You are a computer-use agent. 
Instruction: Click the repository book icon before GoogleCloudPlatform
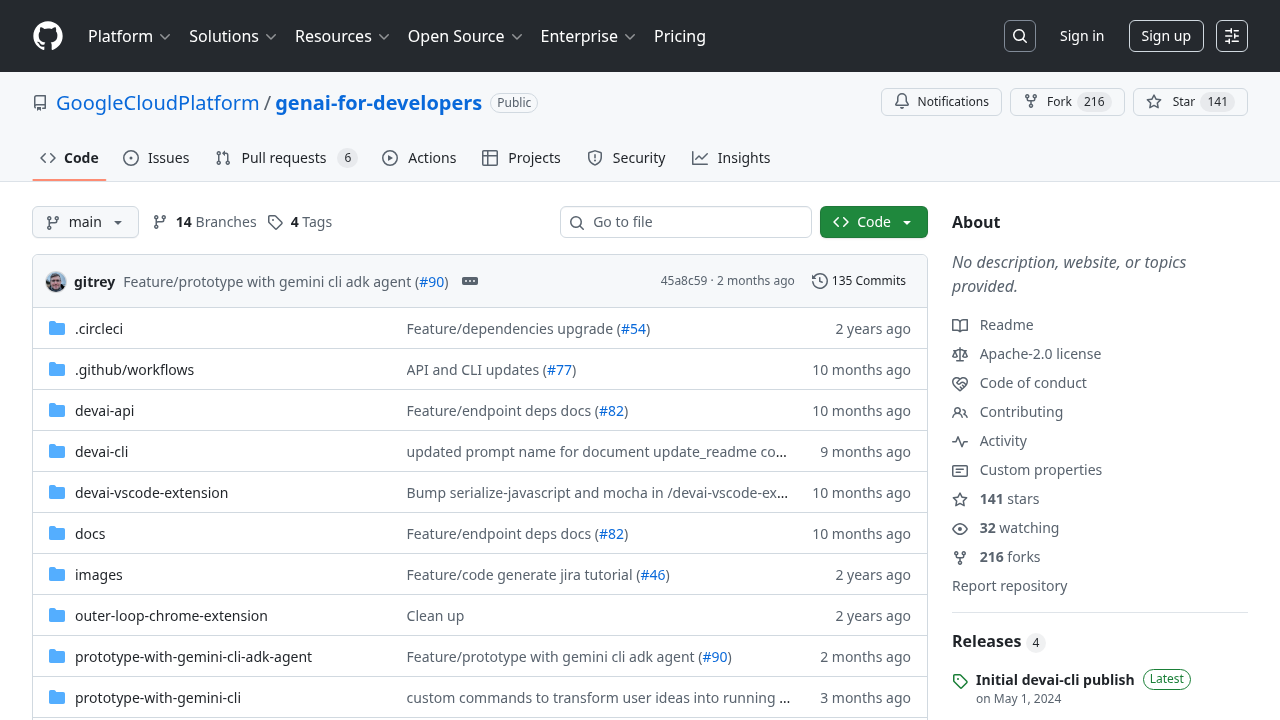coord(39,102)
